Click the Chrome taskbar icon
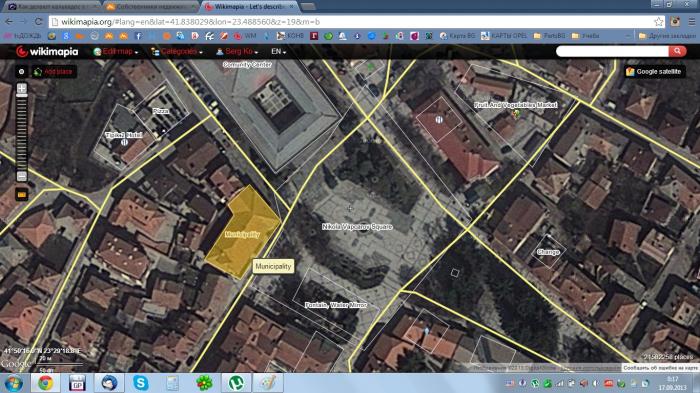 (45, 383)
